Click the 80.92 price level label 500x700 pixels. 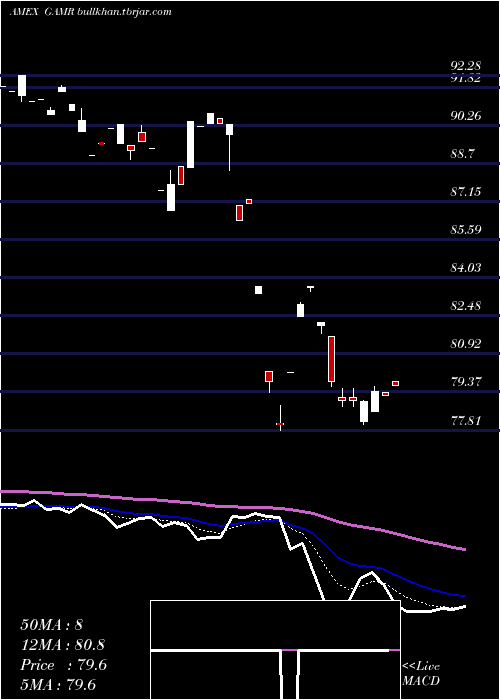tap(466, 344)
